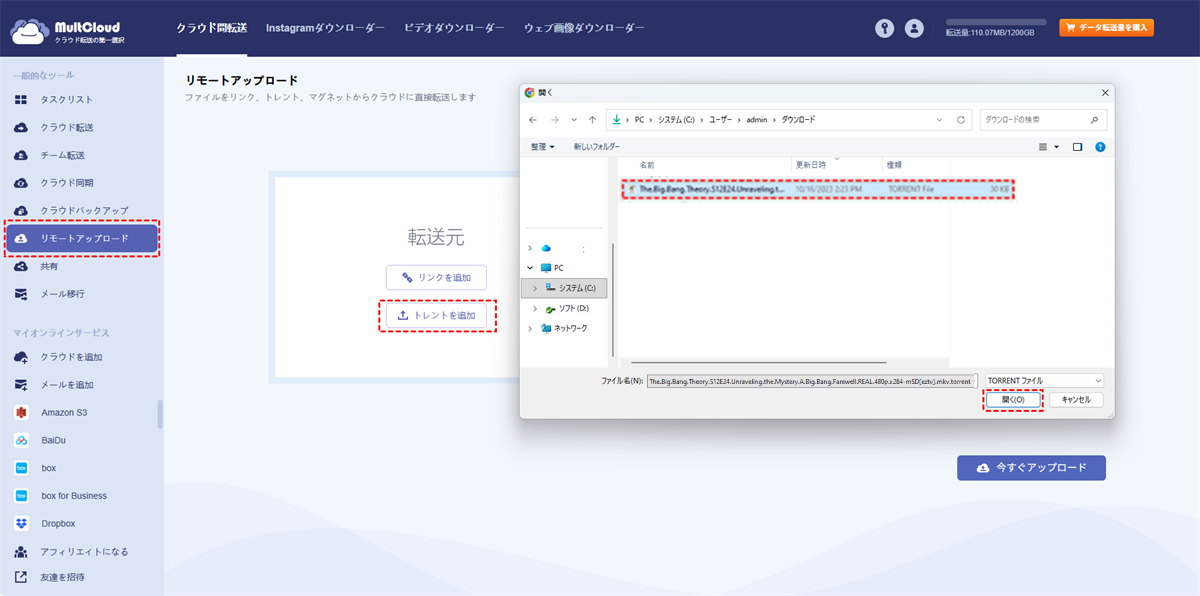Viewport: 1200px width, 596px height.
Task: Go back in the file dialog
Action: (x=533, y=119)
